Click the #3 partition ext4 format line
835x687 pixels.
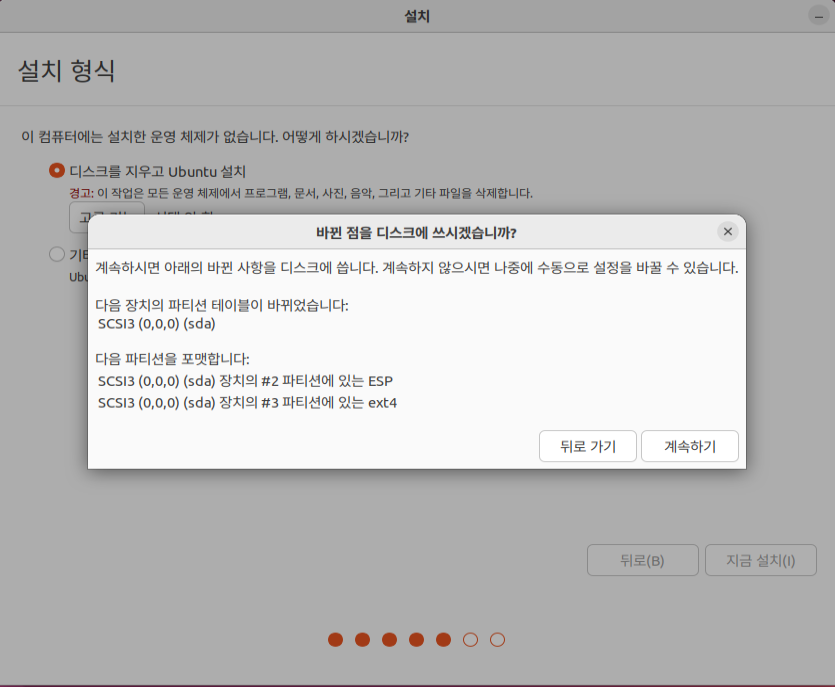click(x=247, y=403)
